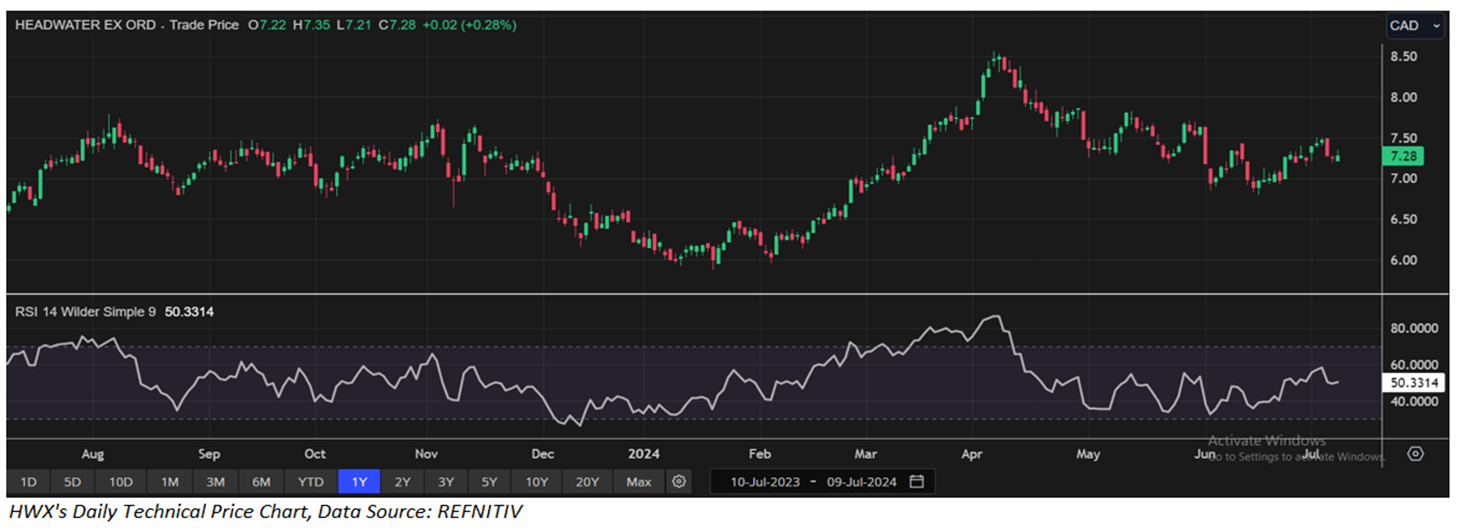Toggle the active 1Y range button
Screen dimensions: 1457x531
click(359, 482)
